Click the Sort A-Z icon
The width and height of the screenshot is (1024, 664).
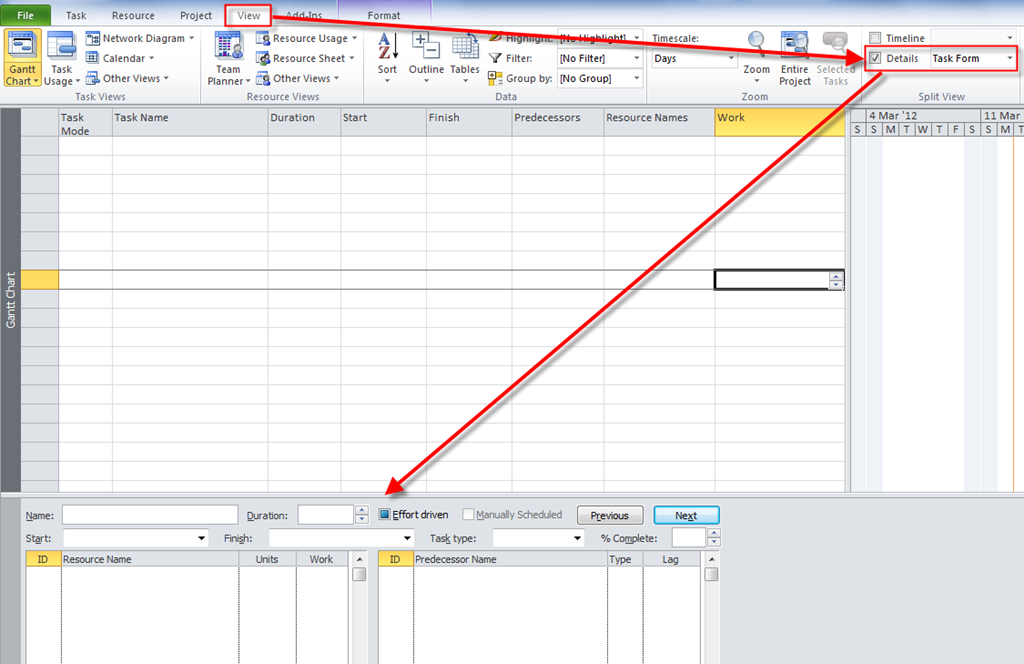pos(387,46)
